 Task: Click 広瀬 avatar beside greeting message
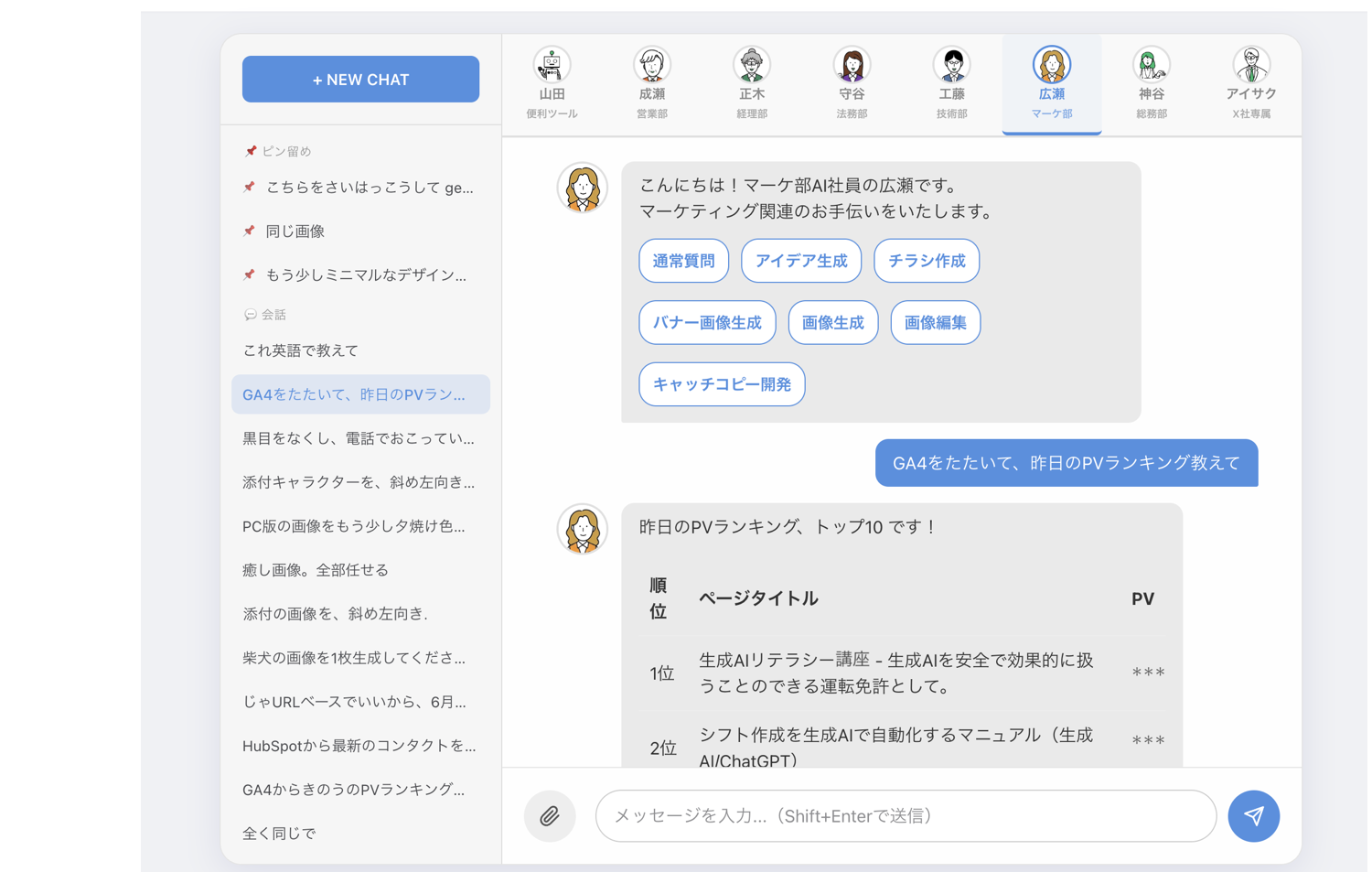click(x=583, y=188)
